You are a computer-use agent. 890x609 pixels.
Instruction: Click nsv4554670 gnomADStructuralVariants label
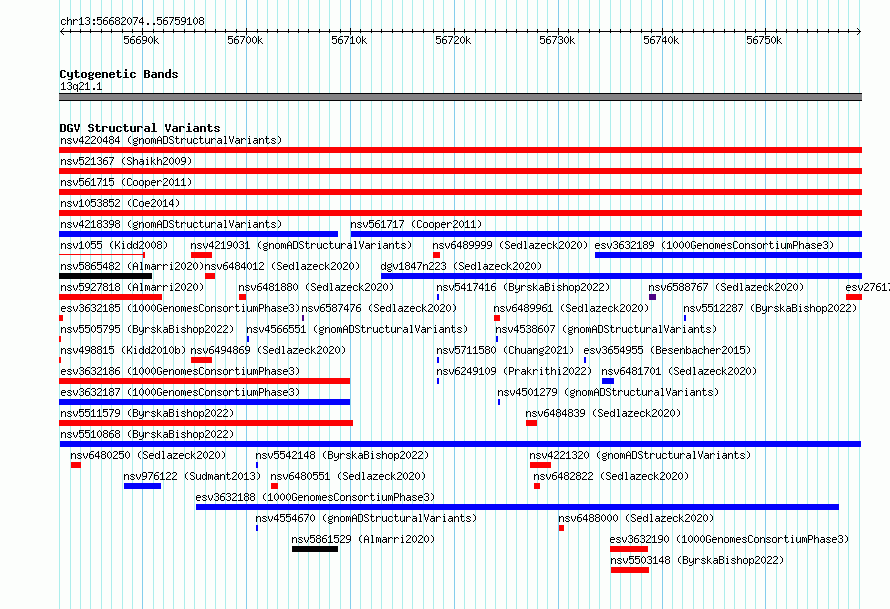366,518
